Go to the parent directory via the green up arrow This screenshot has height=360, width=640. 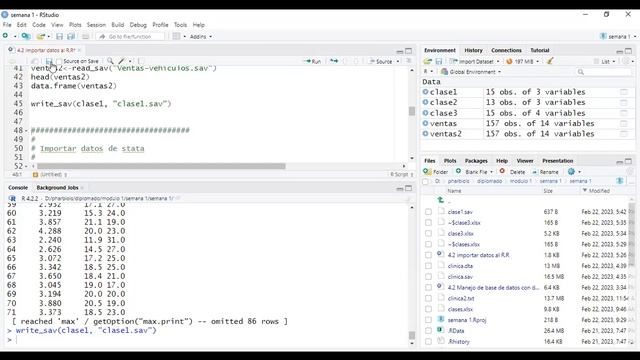440,200
